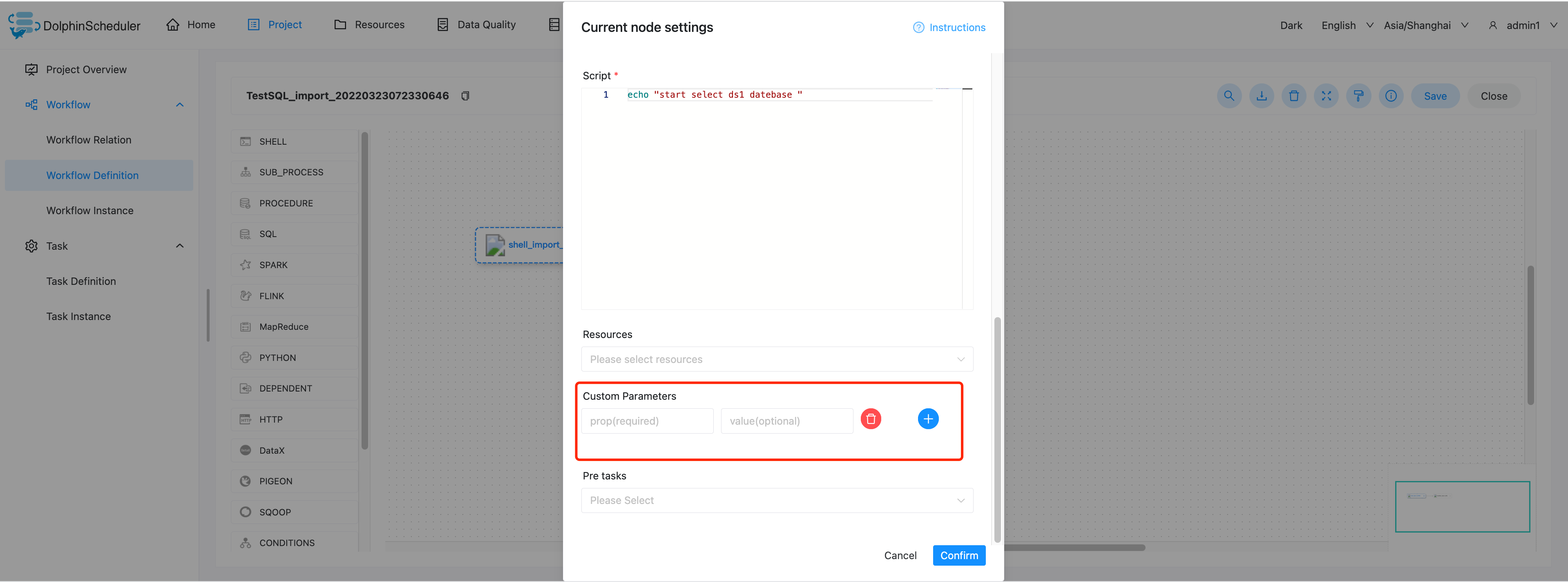Copy the workflow name via copy icon
Image resolution: width=1568 pixels, height=582 pixels.
(x=465, y=96)
